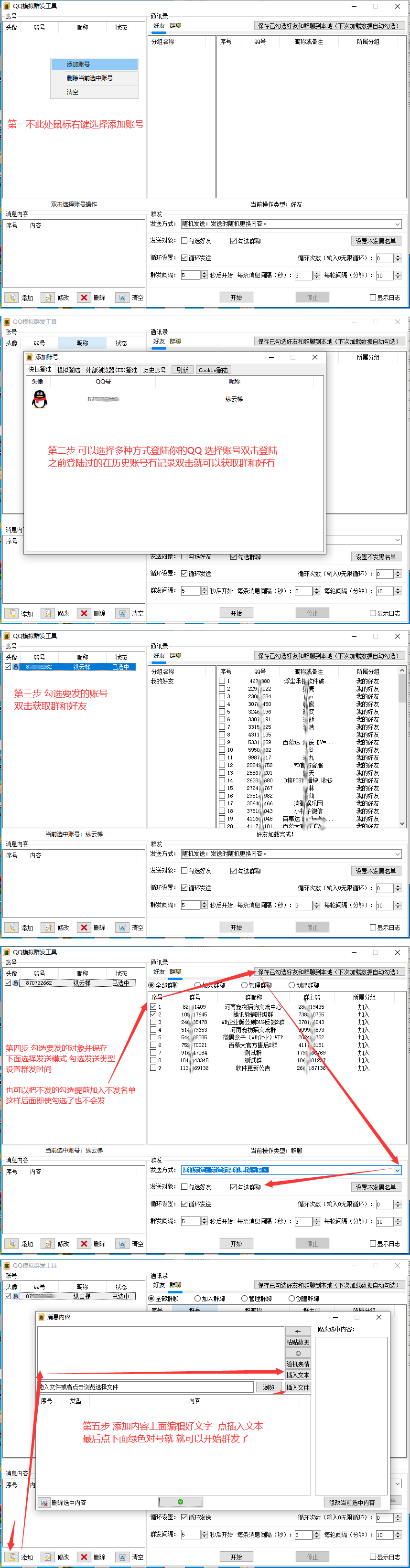Expand highlighted 发送方式 dropdown arrow in step 4

pyautogui.click(x=397, y=1170)
